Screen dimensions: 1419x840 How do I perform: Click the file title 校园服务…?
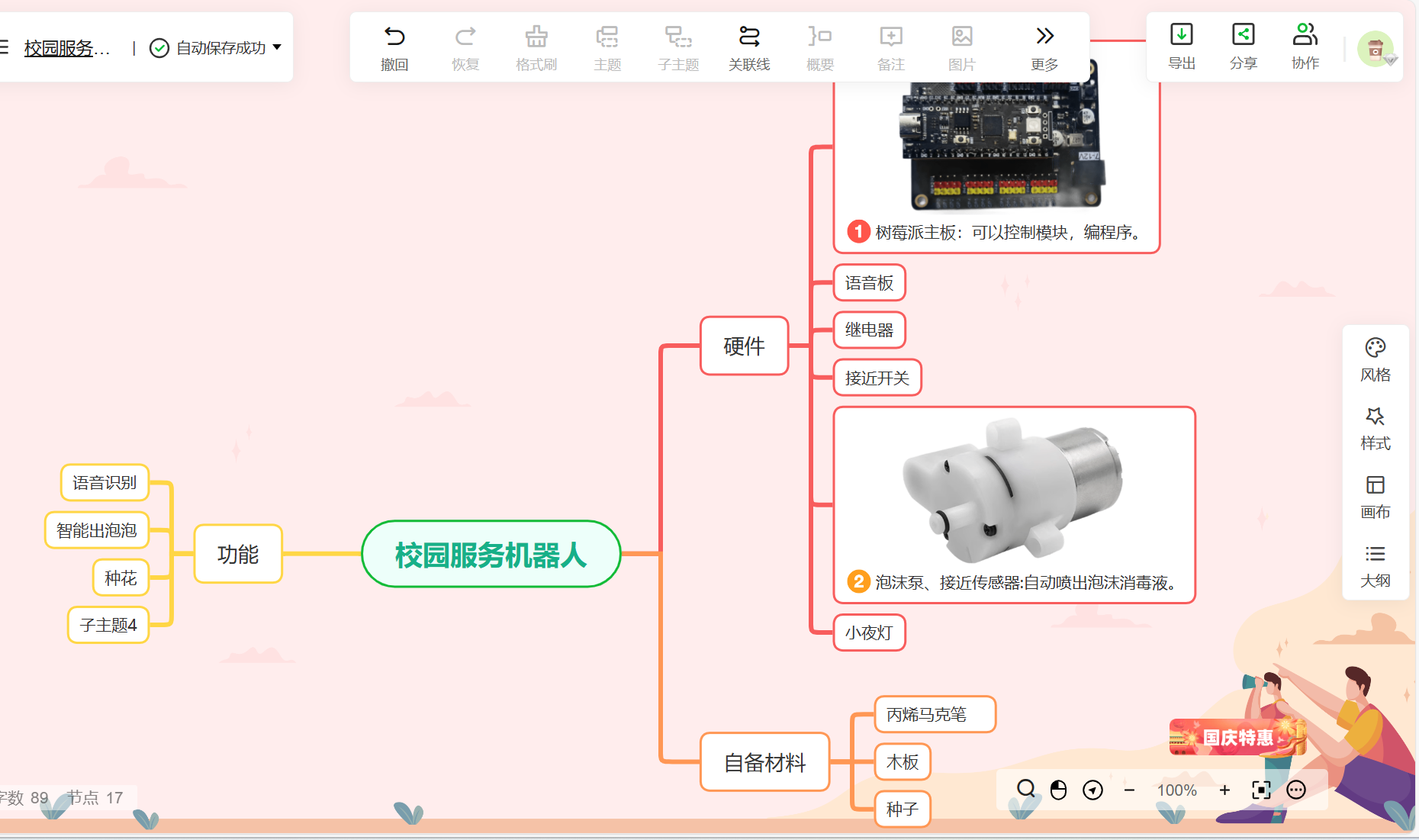point(67,48)
